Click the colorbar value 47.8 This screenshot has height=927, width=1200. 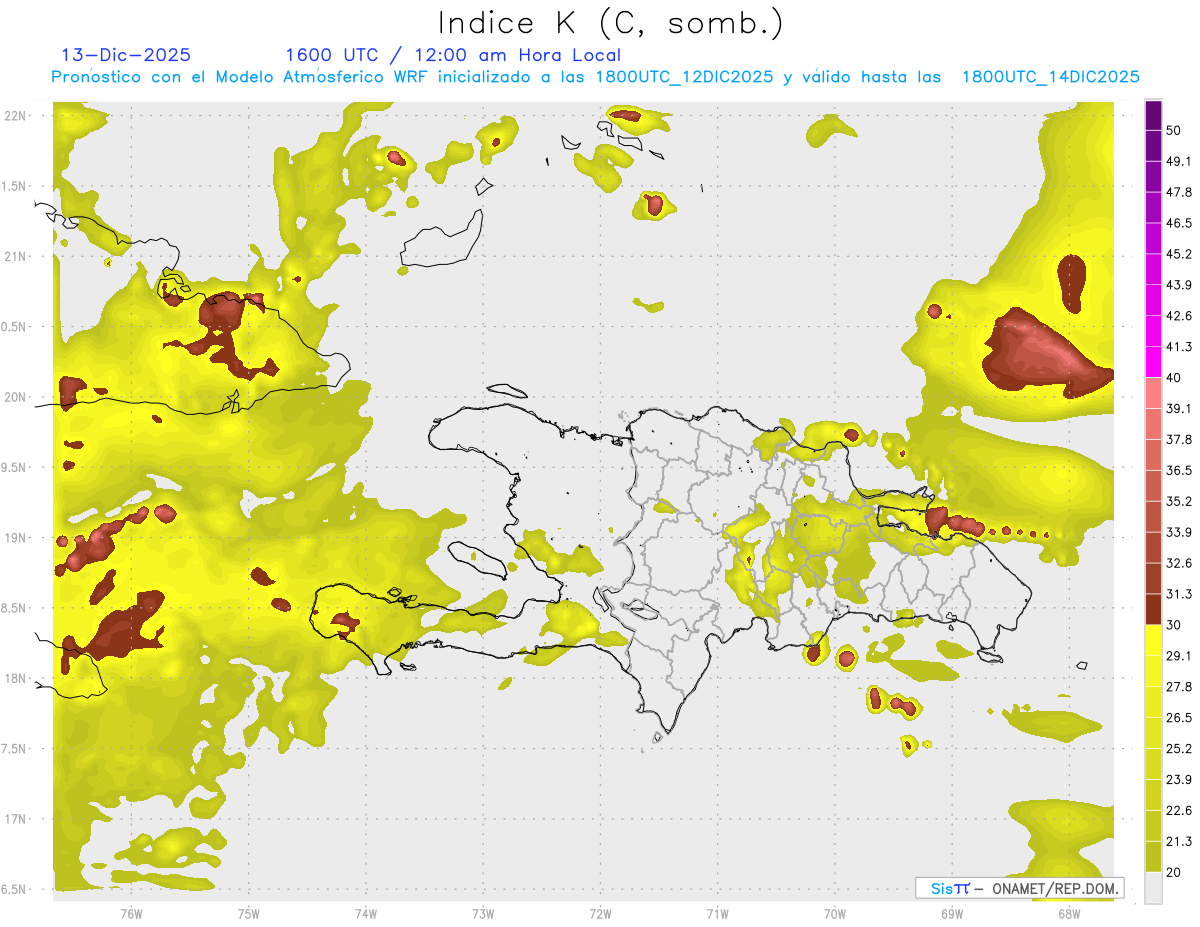pos(1179,192)
